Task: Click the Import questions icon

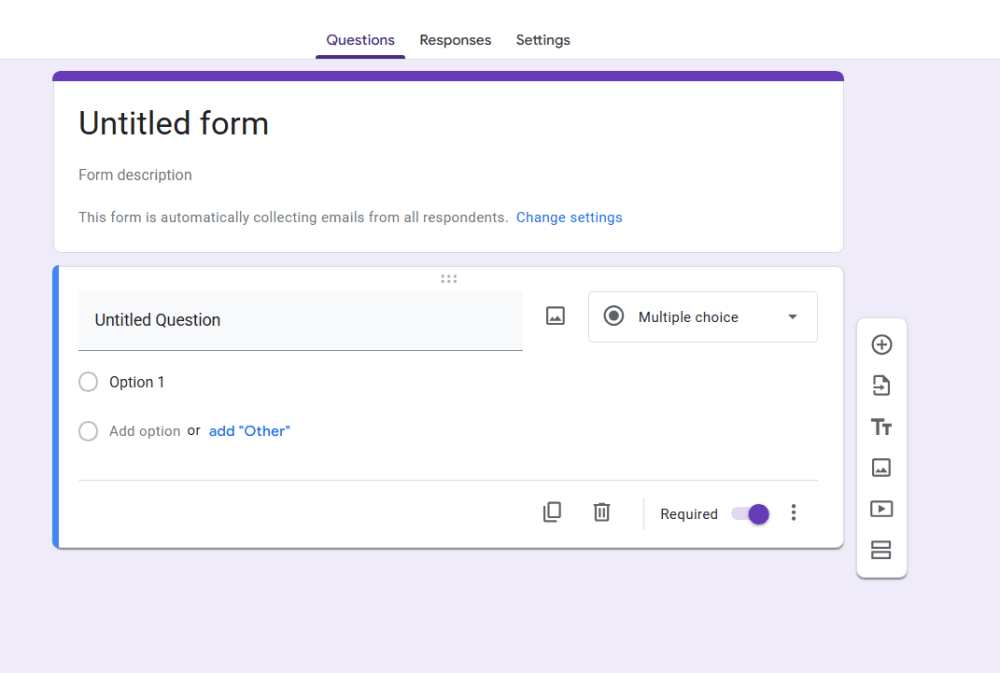Action: coord(881,386)
